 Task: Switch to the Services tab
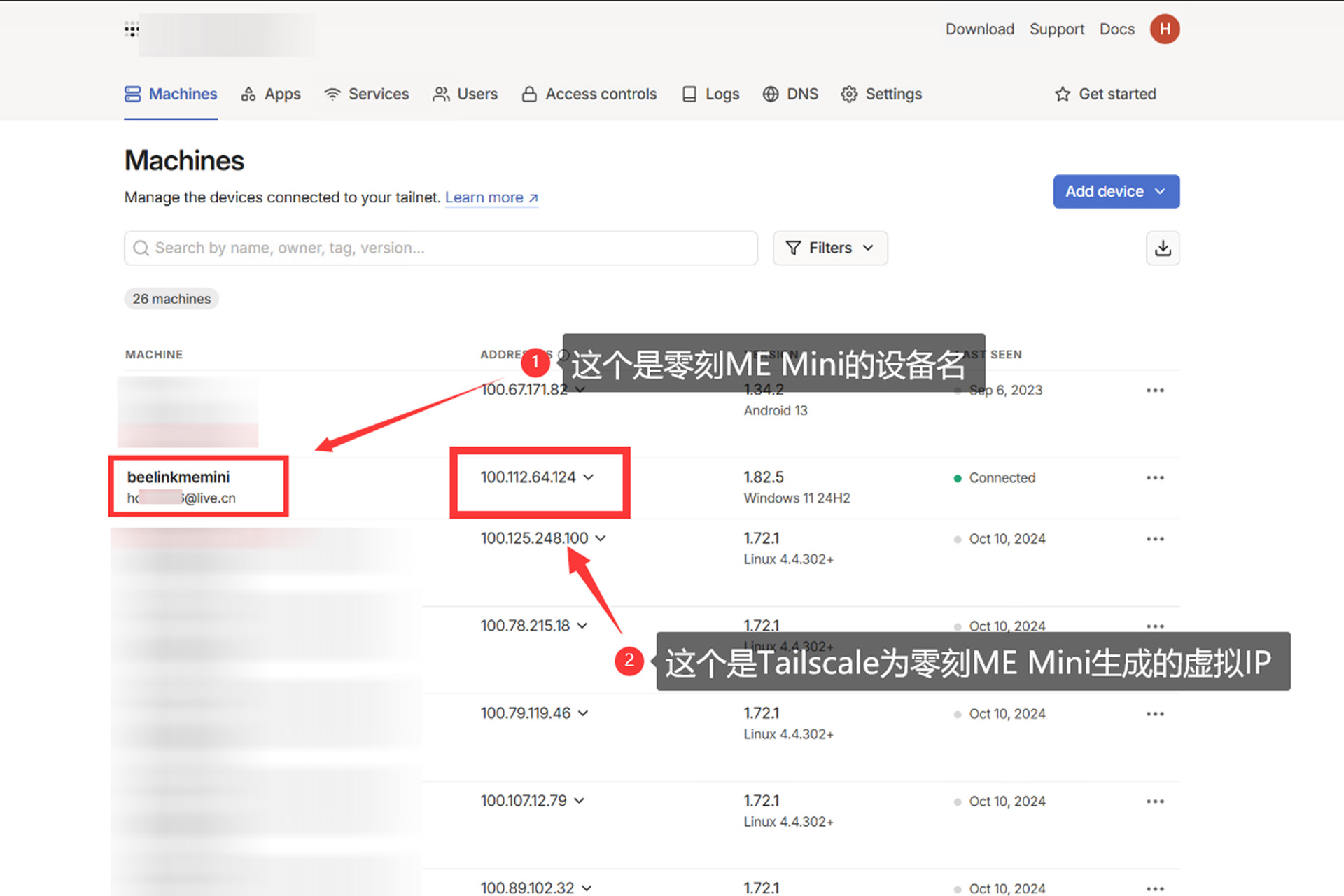(x=367, y=94)
